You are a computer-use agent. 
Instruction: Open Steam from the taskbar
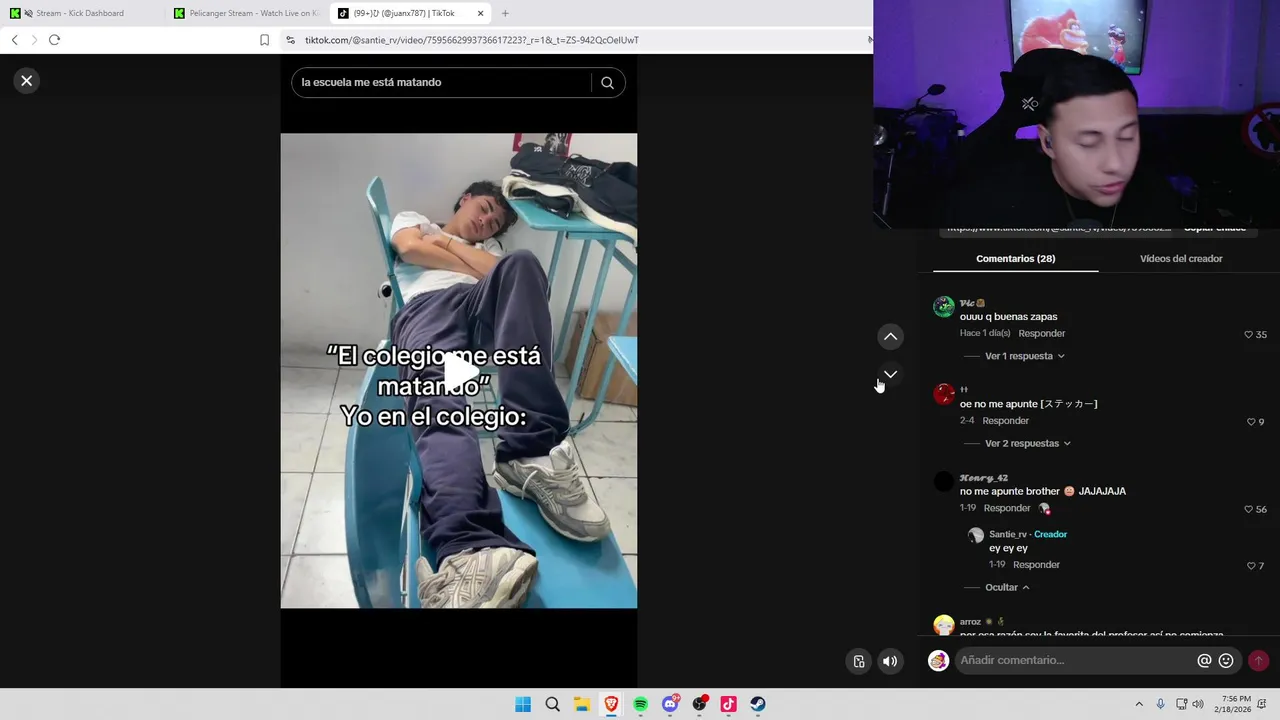(x=758, y=704)
